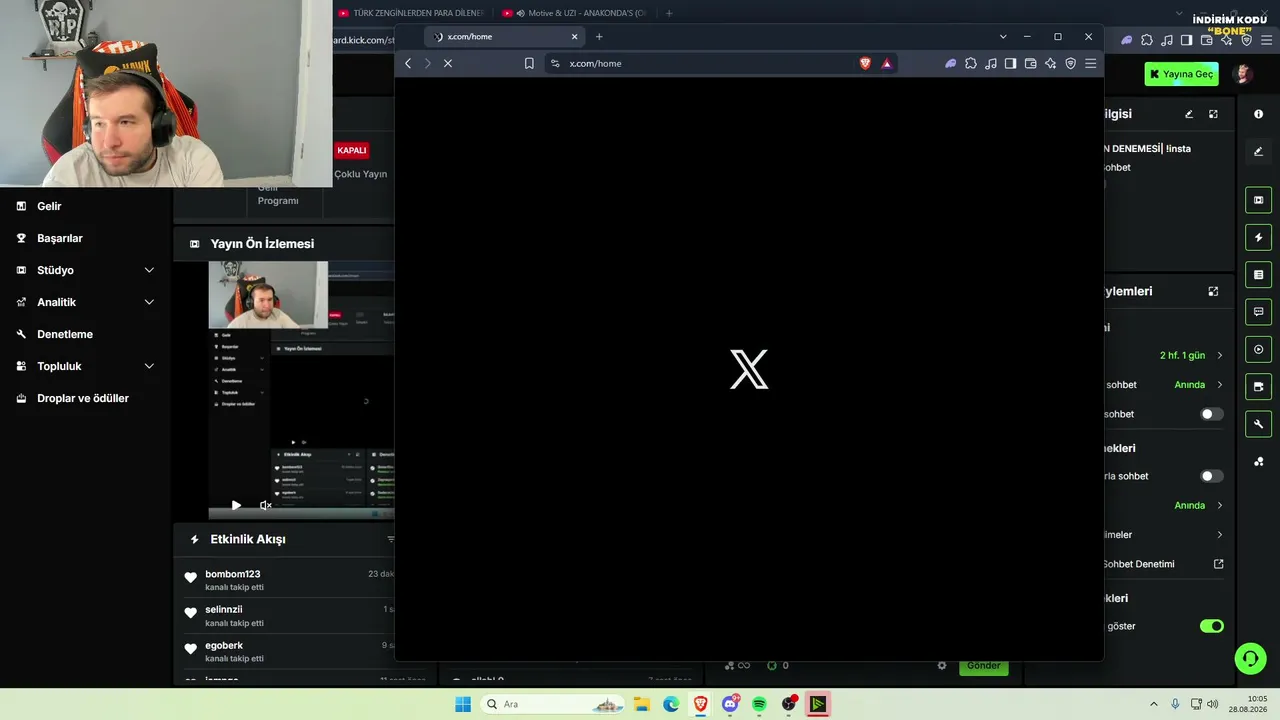Expand the first 'Anında' sohbet setting
Screen dimensions: 1280x720
1220,385
